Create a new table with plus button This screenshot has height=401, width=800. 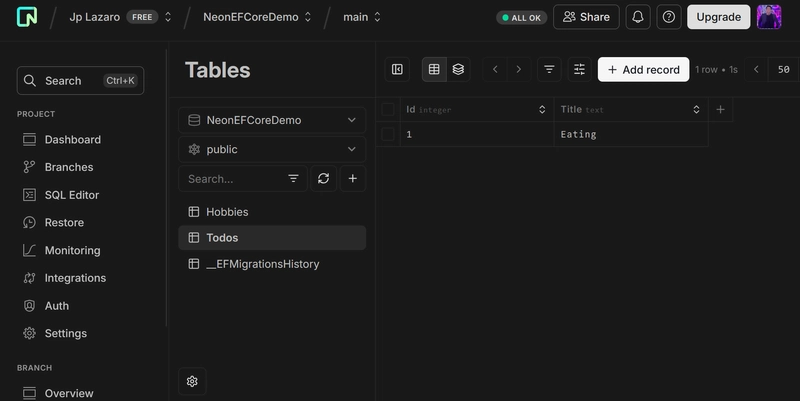353,179
